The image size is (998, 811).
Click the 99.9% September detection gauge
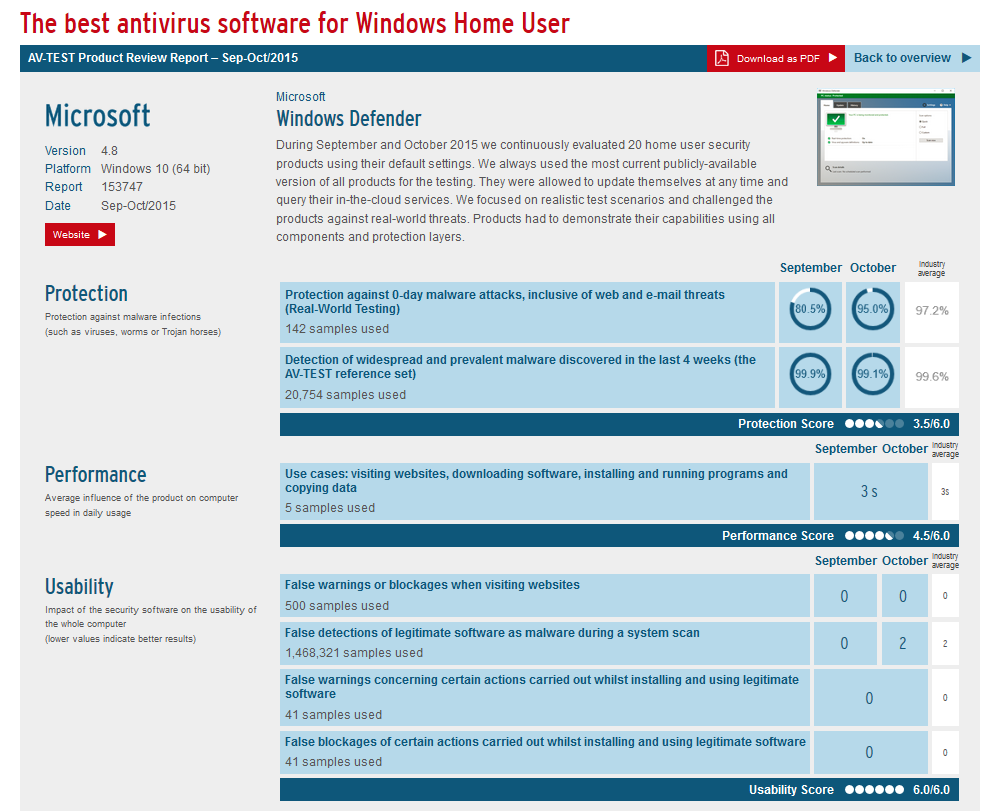coord(810,374)
